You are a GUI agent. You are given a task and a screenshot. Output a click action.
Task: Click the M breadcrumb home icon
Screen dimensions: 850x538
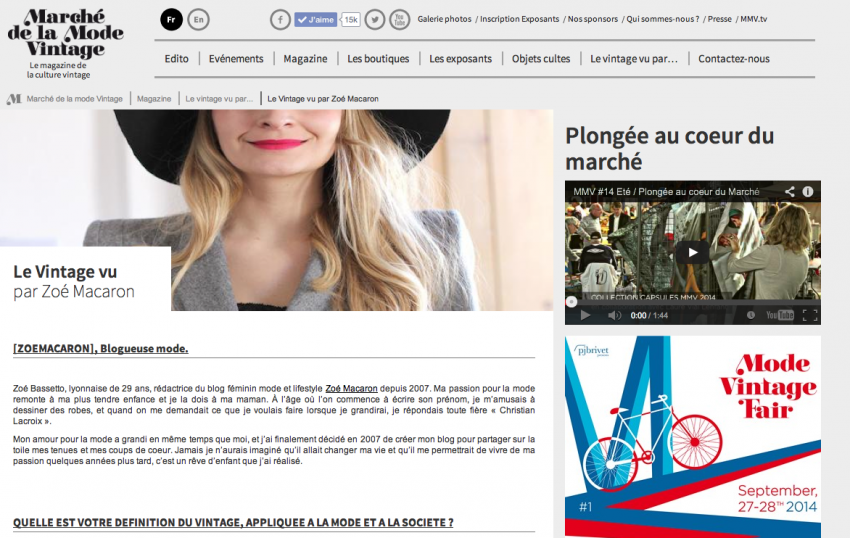tap(14, 99)
